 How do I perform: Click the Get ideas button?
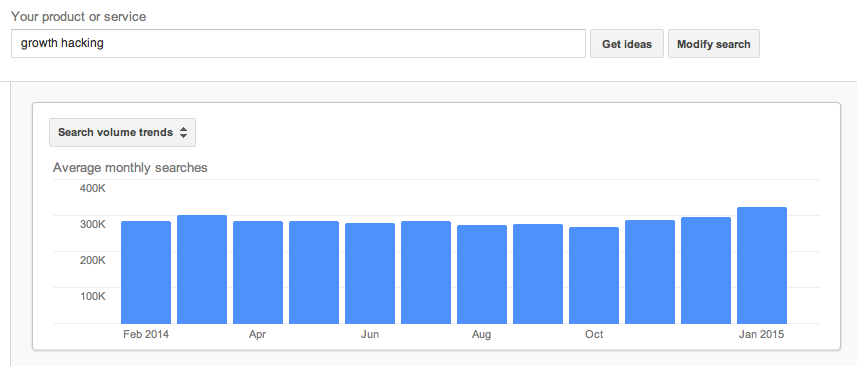click(x=627, y=44)
